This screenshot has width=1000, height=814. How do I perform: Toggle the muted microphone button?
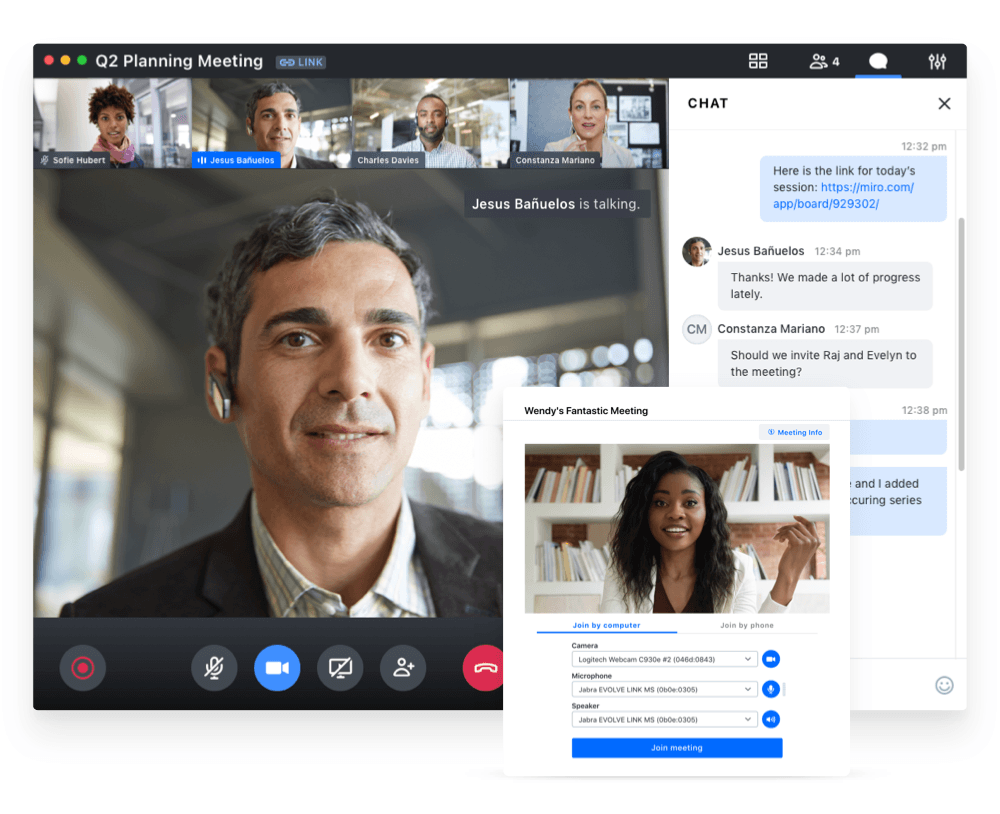214,668
